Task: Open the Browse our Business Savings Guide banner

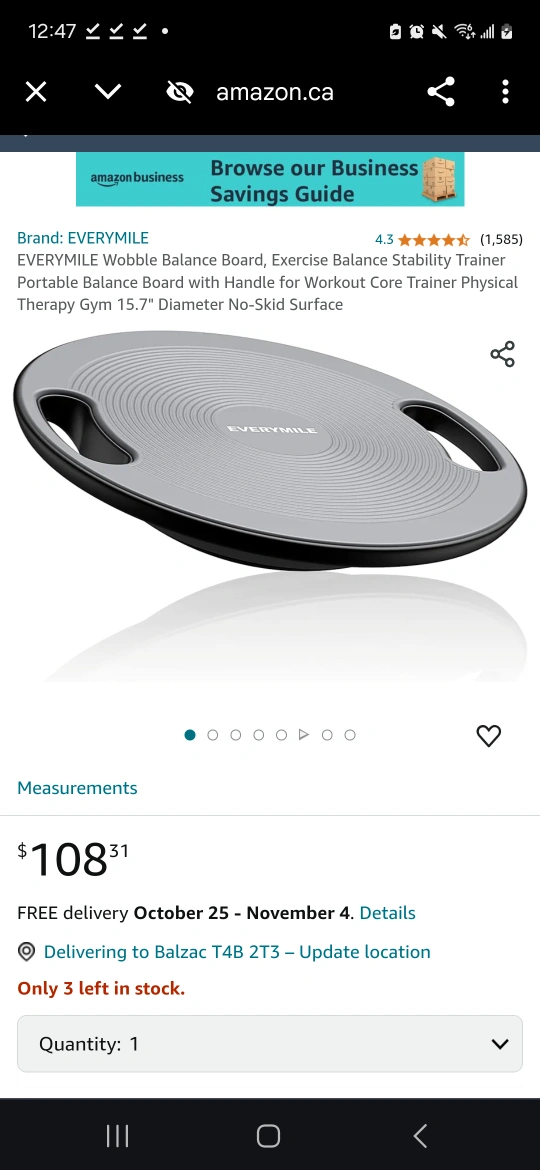Action: pyautogui.click(x=270, y=180)
